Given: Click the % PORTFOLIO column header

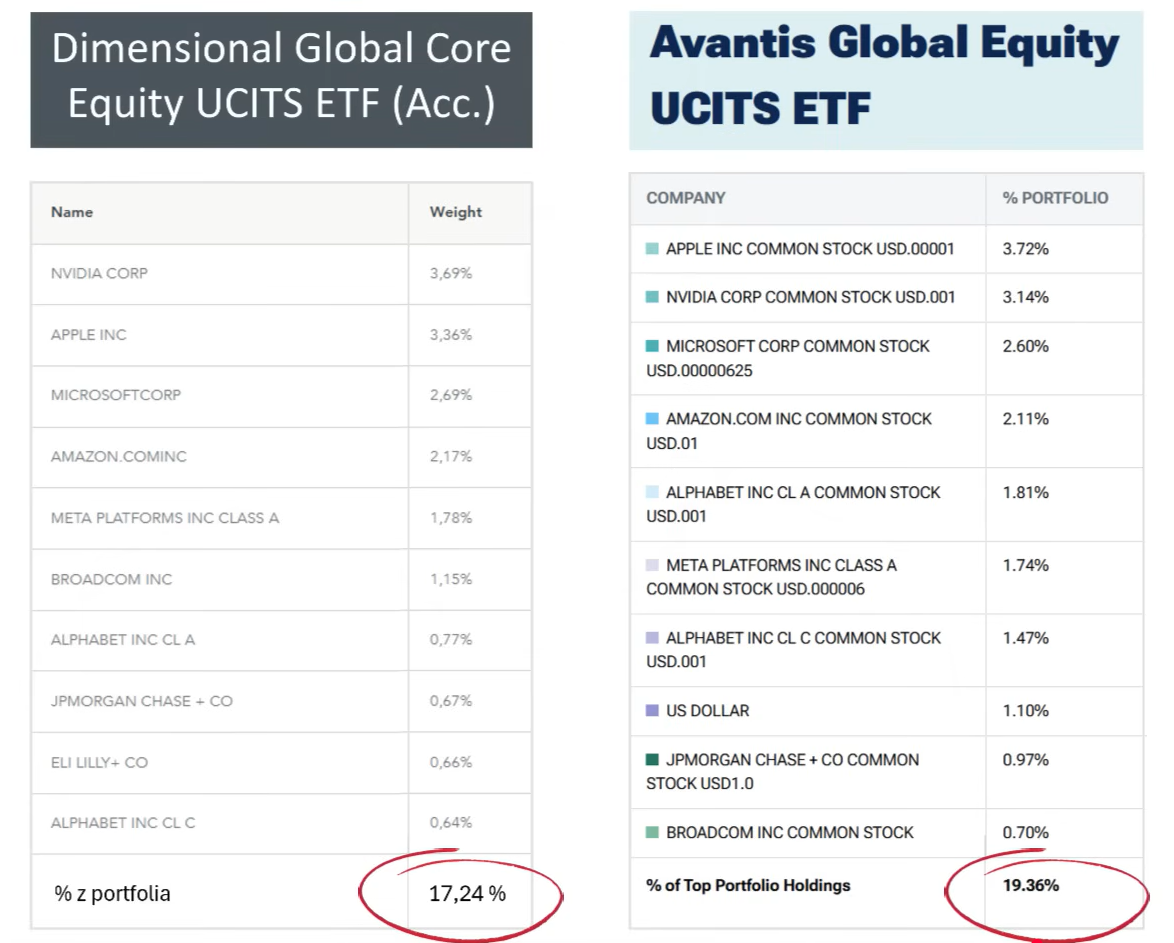Looking at the screenshot, I should 1055,198.
